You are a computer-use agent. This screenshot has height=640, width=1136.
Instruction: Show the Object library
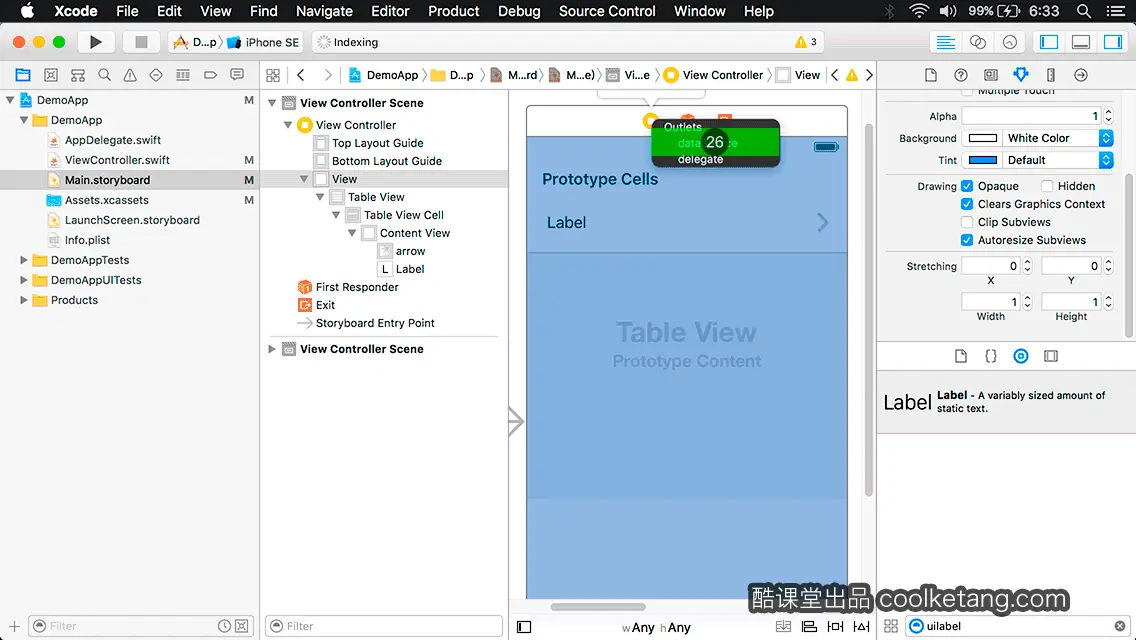[x=1021, y=356]
